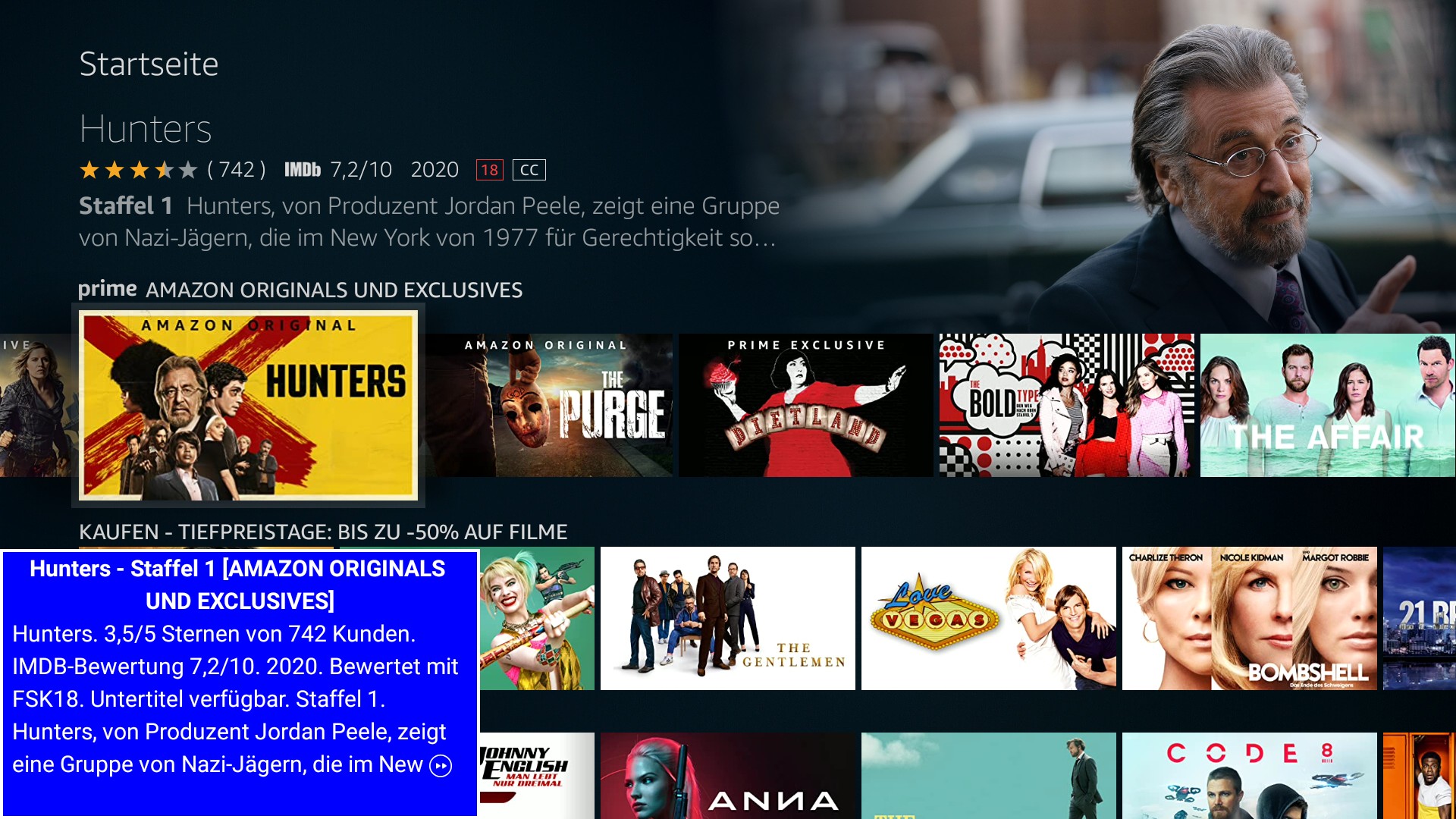Click the fast-forward icon in blue overlay
Screen dimensions: 1456x819
coord(441,766)
